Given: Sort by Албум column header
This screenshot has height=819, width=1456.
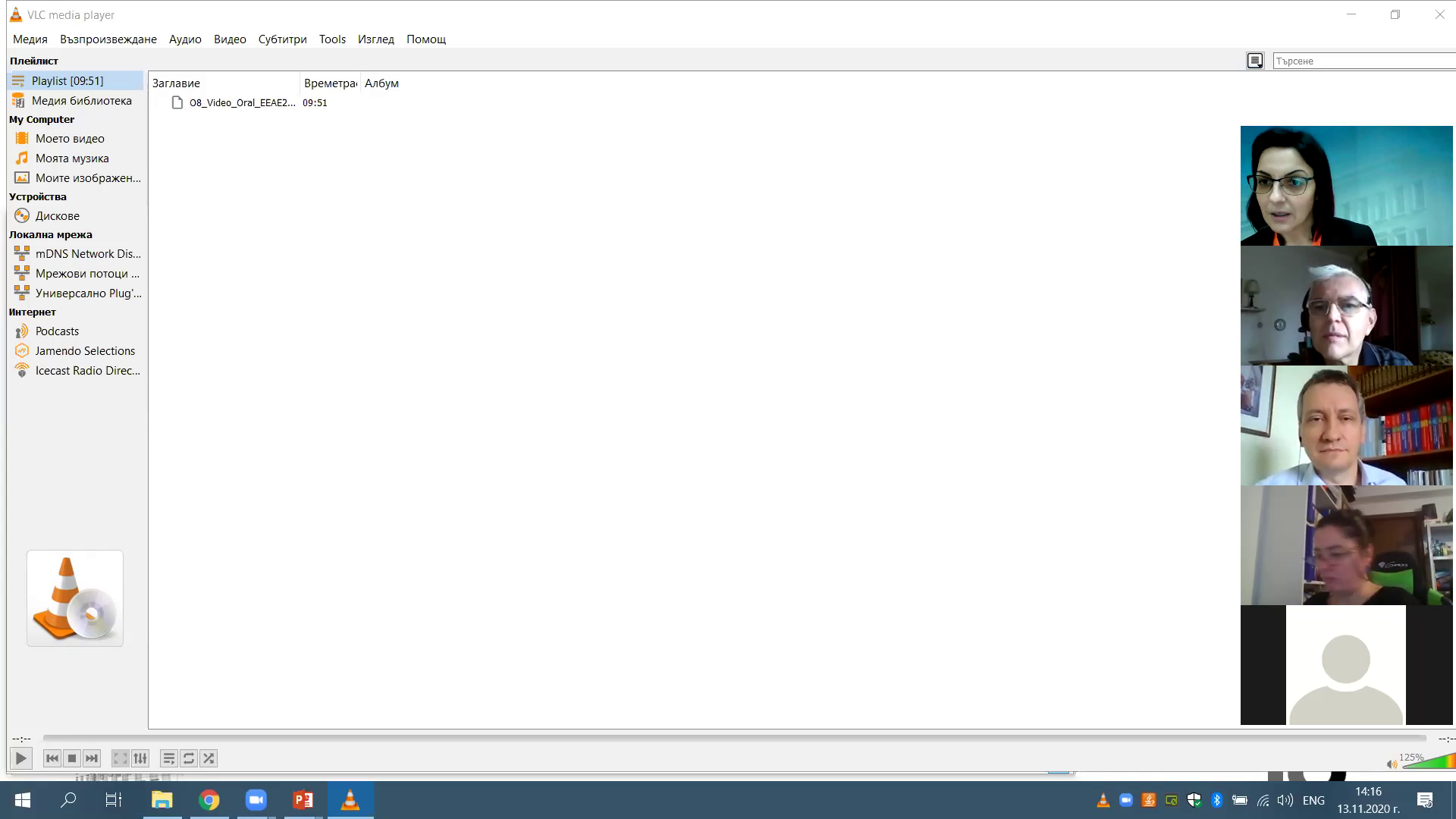Looking at the screenshot, I should [381, 83].
